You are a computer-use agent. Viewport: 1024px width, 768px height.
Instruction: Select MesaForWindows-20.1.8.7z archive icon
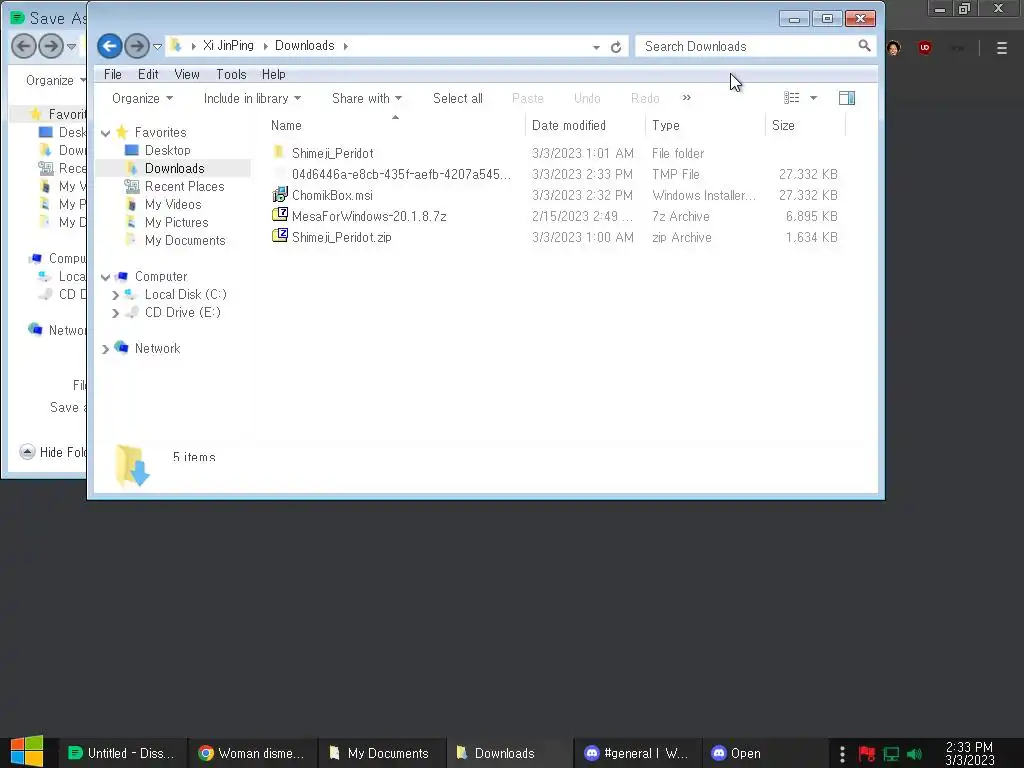point(280,216)
